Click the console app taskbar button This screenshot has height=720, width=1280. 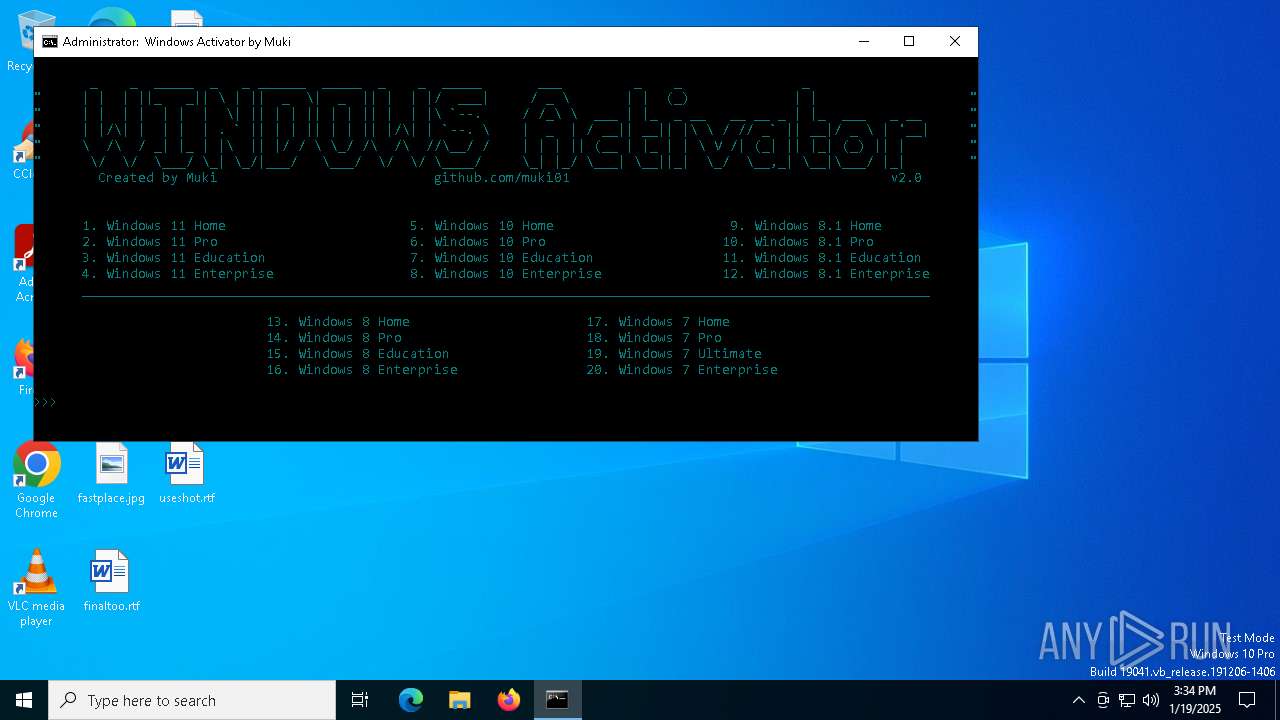557,700
